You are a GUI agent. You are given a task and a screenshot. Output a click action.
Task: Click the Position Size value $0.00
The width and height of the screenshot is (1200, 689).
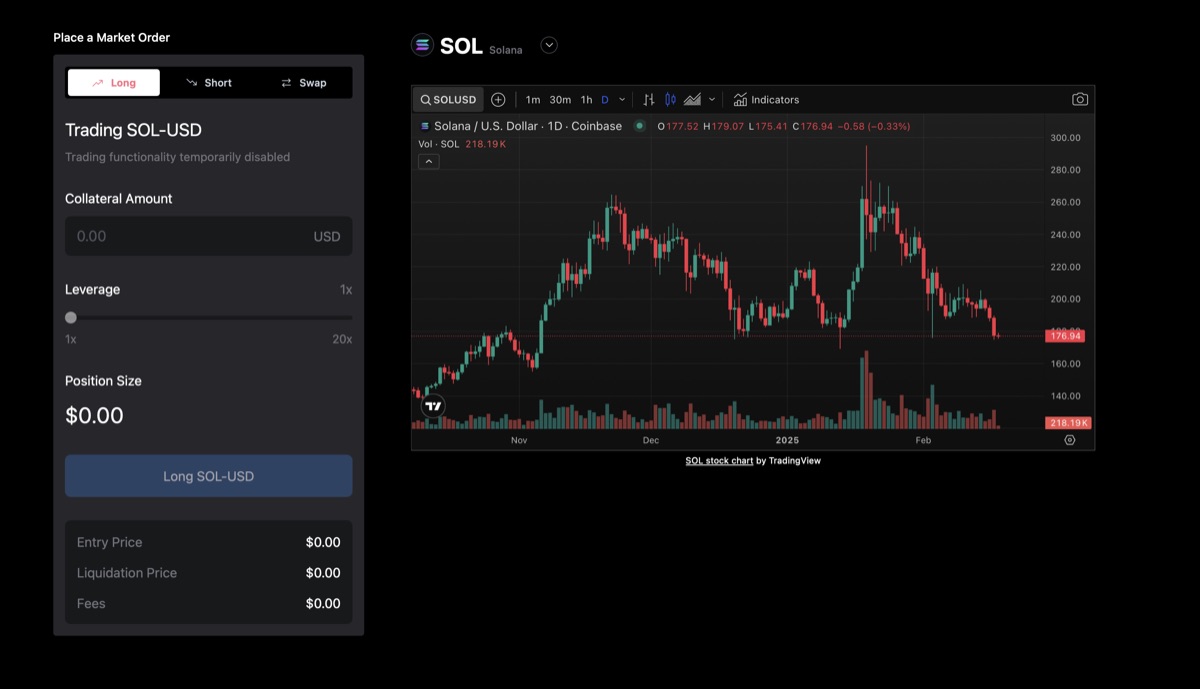click(94, 416)
